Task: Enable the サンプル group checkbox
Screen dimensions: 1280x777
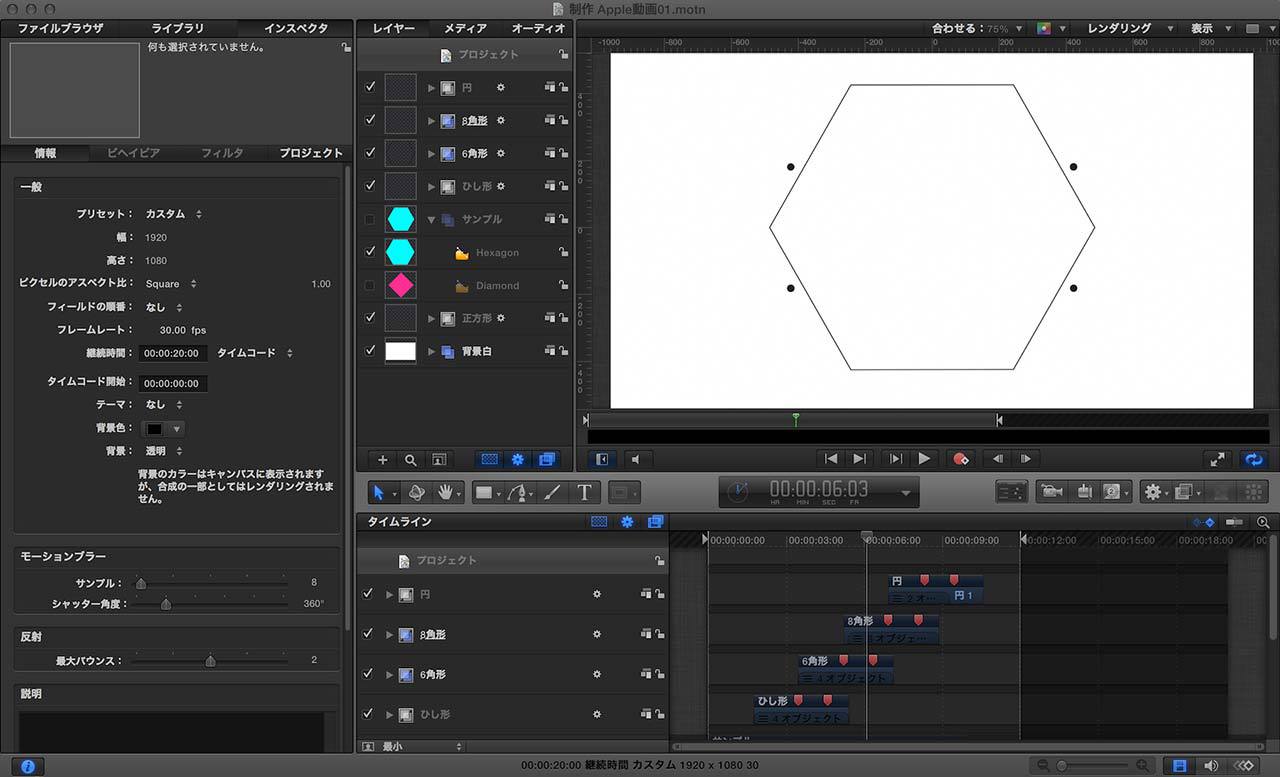Action: click(370, 219)
